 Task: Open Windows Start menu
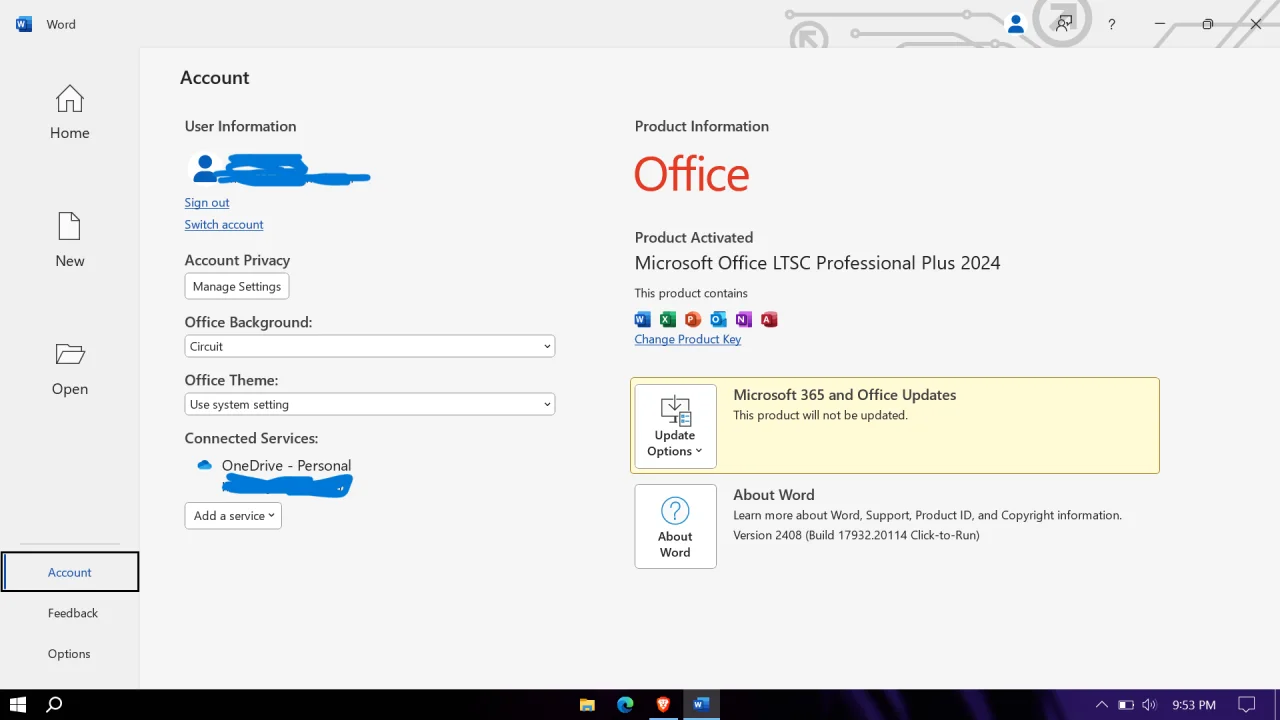click(x=17, y=704)
